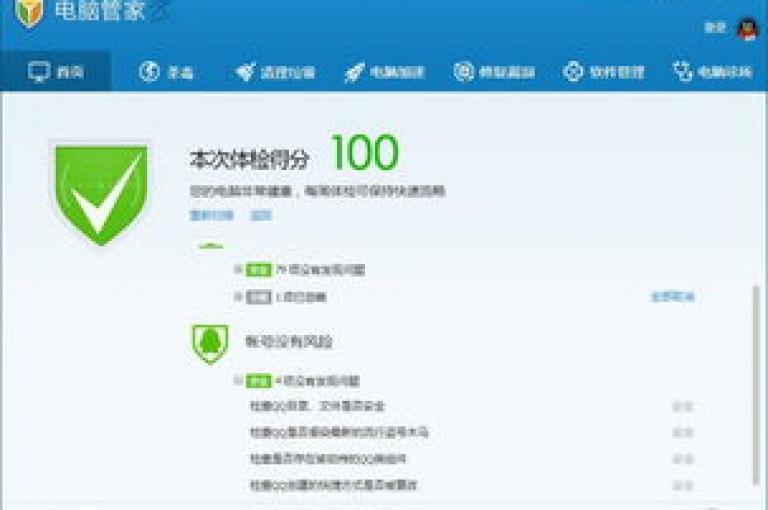Click the 本次体检得分 heading
Viewport: 768px width, 510px height.
tap(250, 159)
